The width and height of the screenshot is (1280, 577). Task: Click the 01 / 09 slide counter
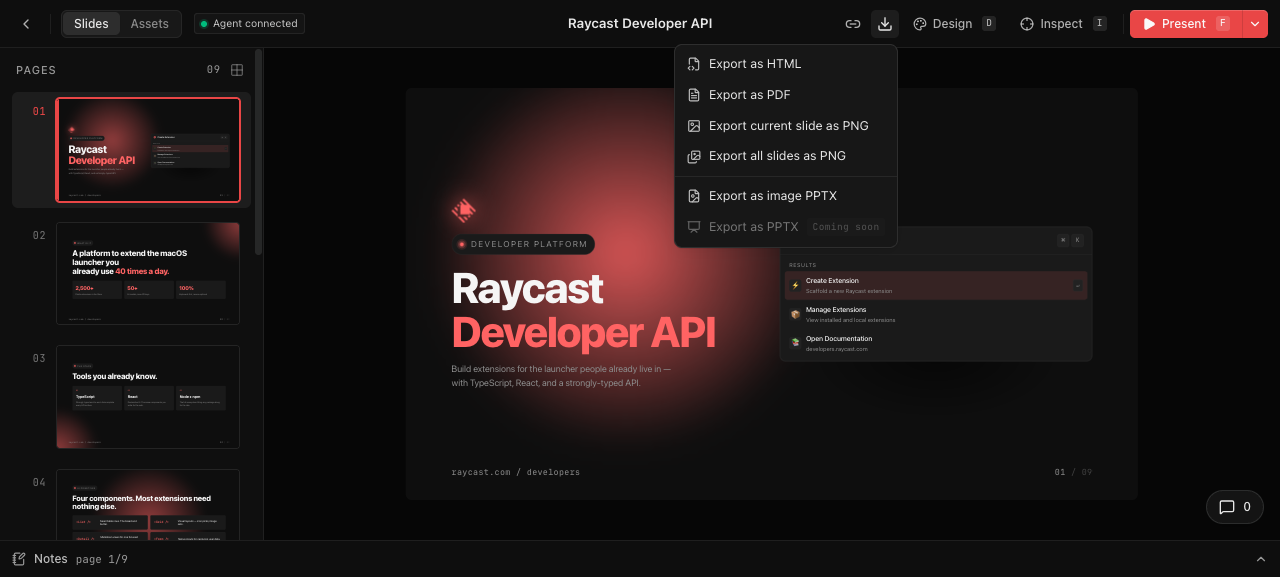point(1073,472)
